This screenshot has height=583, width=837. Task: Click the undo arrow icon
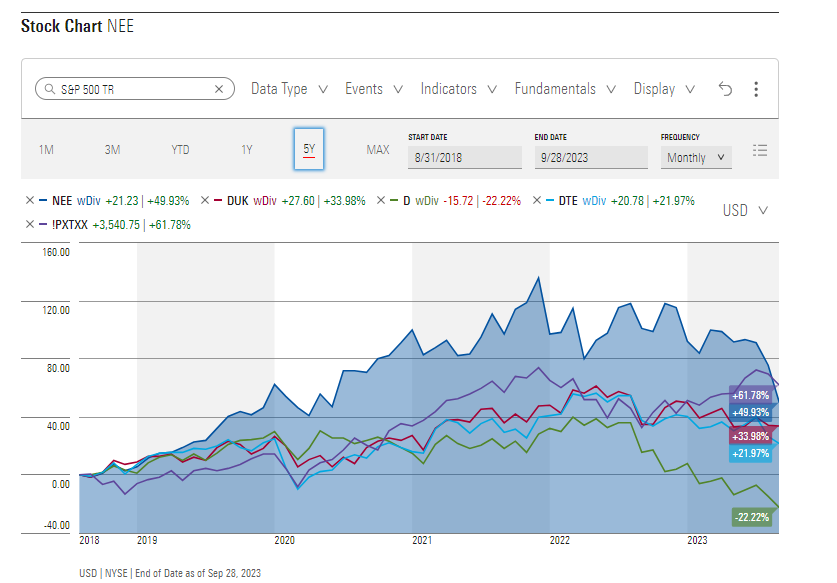coord(725,89)
